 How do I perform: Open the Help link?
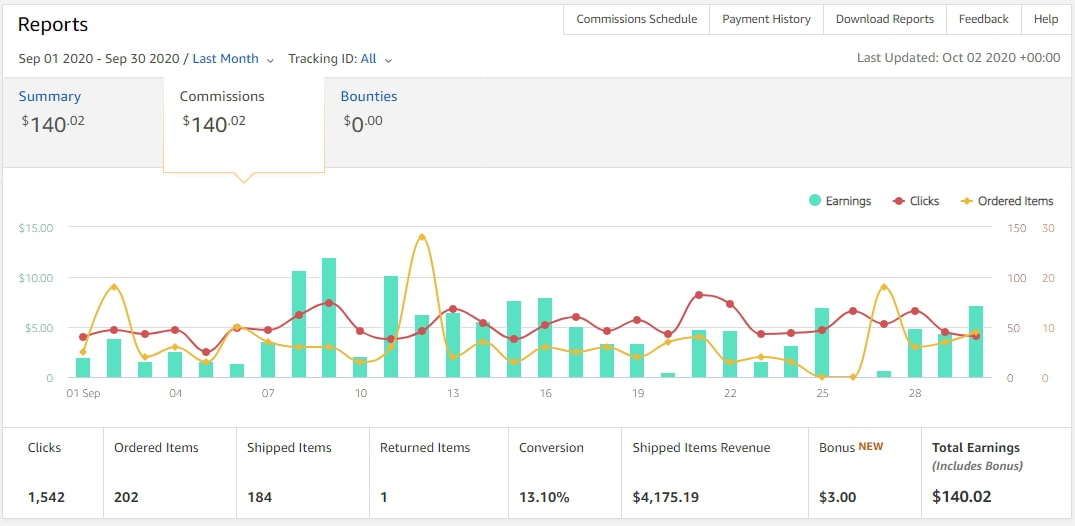[1046, 19]
